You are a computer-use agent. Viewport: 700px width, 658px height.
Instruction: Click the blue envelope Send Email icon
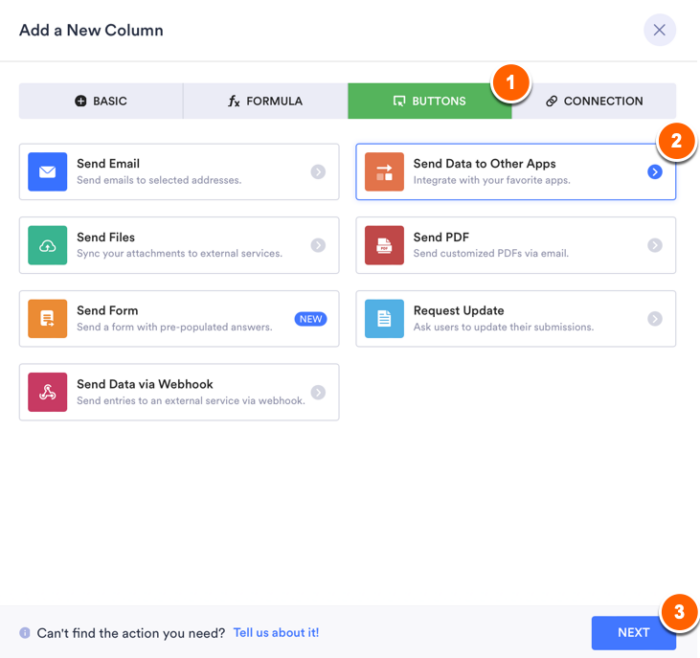pyautogui.click(x=47, y=172)
